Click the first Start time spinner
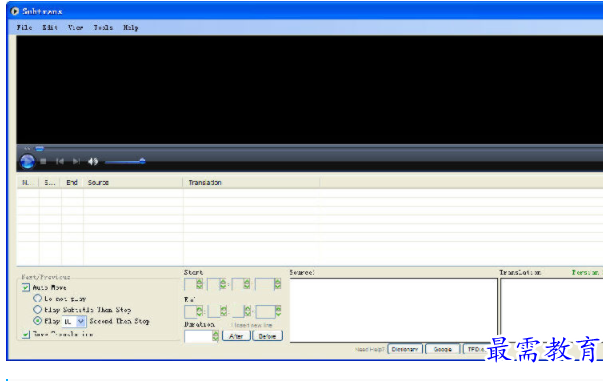This screenshot has width=608, height=381. (x=199, y=284)
